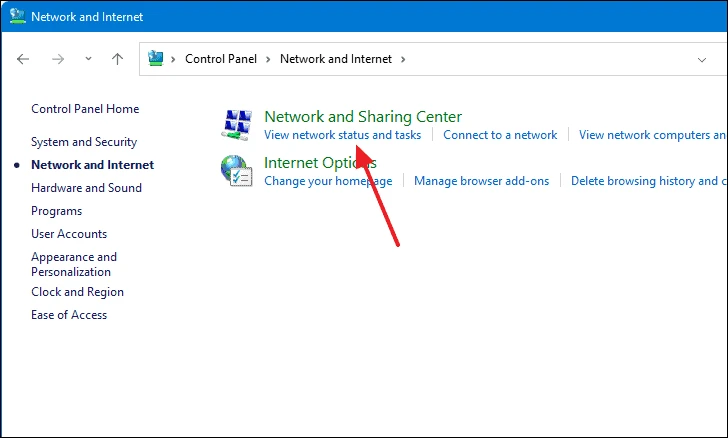Click the Control Panel icon in address bar
Image resolution: width=728 pixels, height=438 pixels.
[156, 59]
